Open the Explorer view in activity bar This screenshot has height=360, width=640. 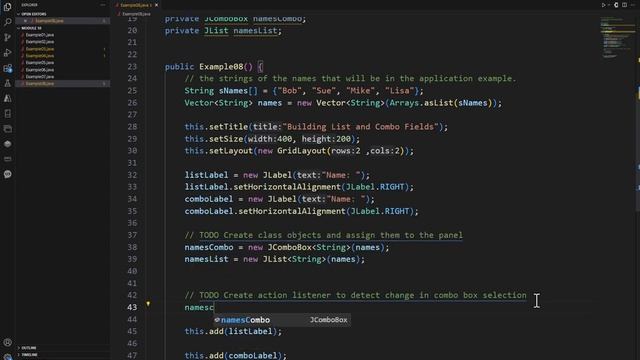7,6
